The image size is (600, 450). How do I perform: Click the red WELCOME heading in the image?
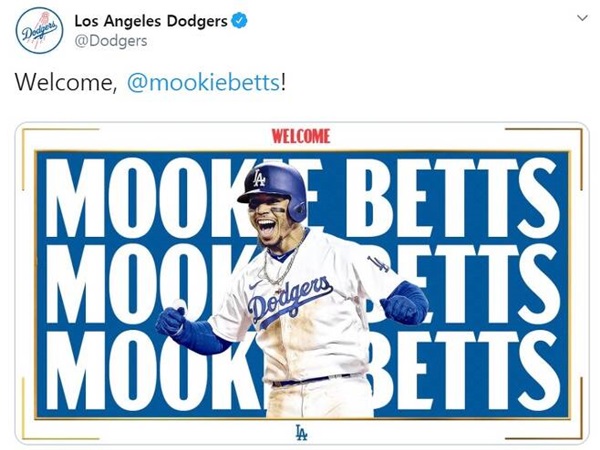point(300,137)
